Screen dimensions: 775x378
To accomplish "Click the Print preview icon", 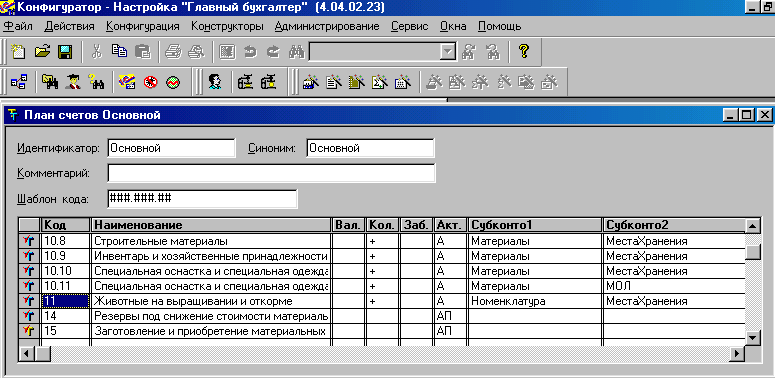I will [196, 52].
